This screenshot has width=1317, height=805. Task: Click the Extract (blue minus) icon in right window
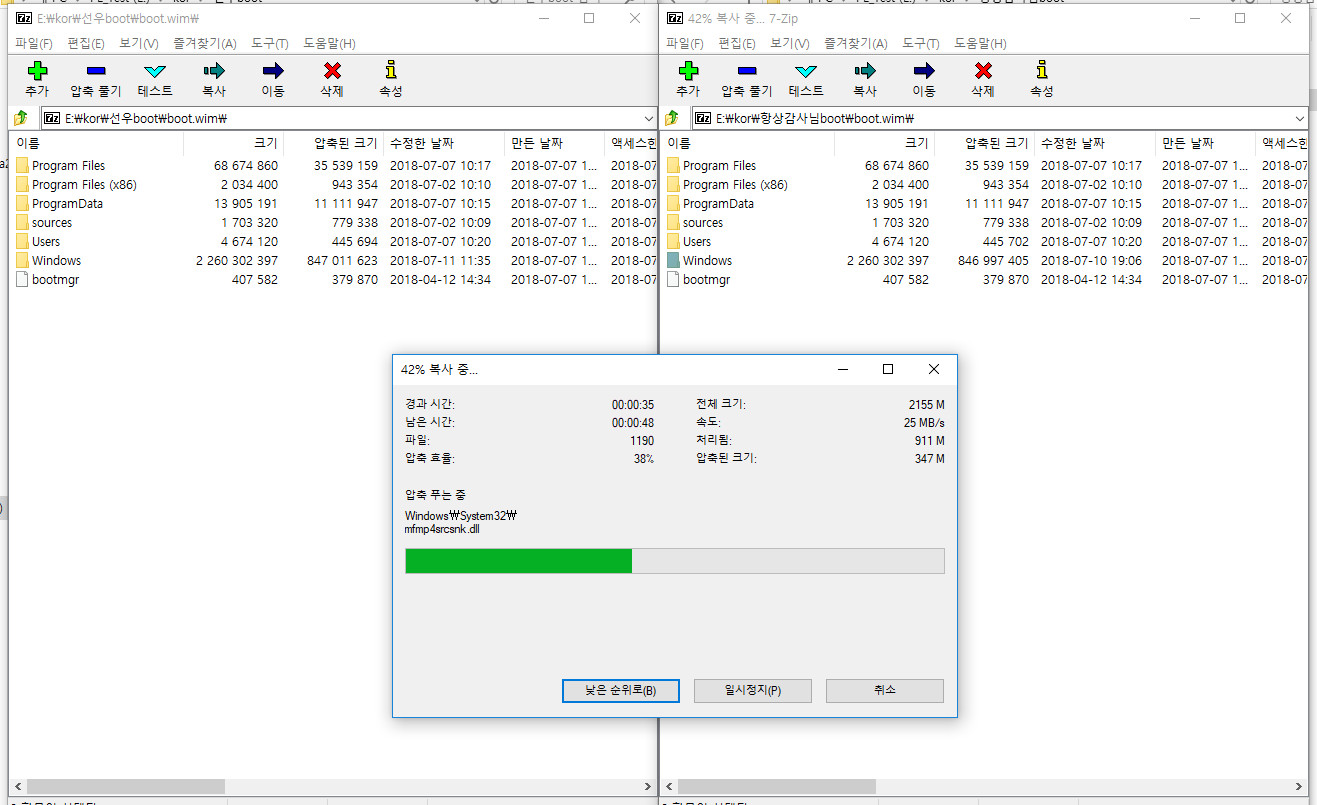point(747,71)
